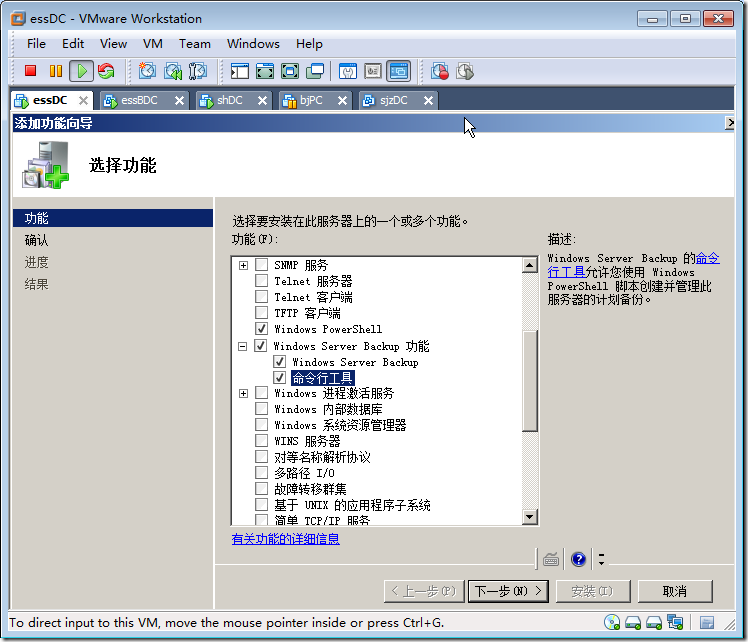Click the keyboard icon beside help

tap(551, 559)
